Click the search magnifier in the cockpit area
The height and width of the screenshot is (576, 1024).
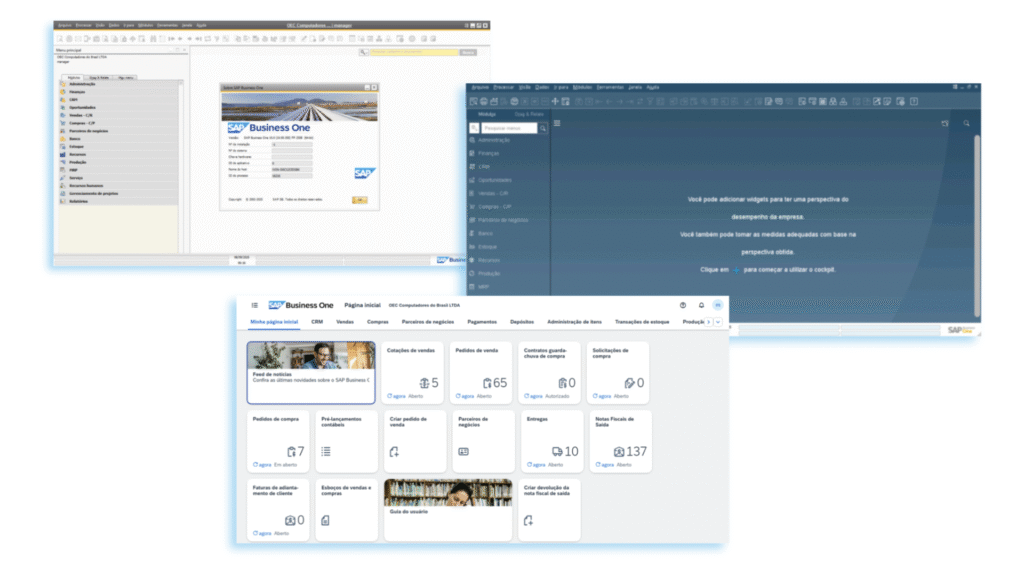pyautogui.click(x=966, y=123)
